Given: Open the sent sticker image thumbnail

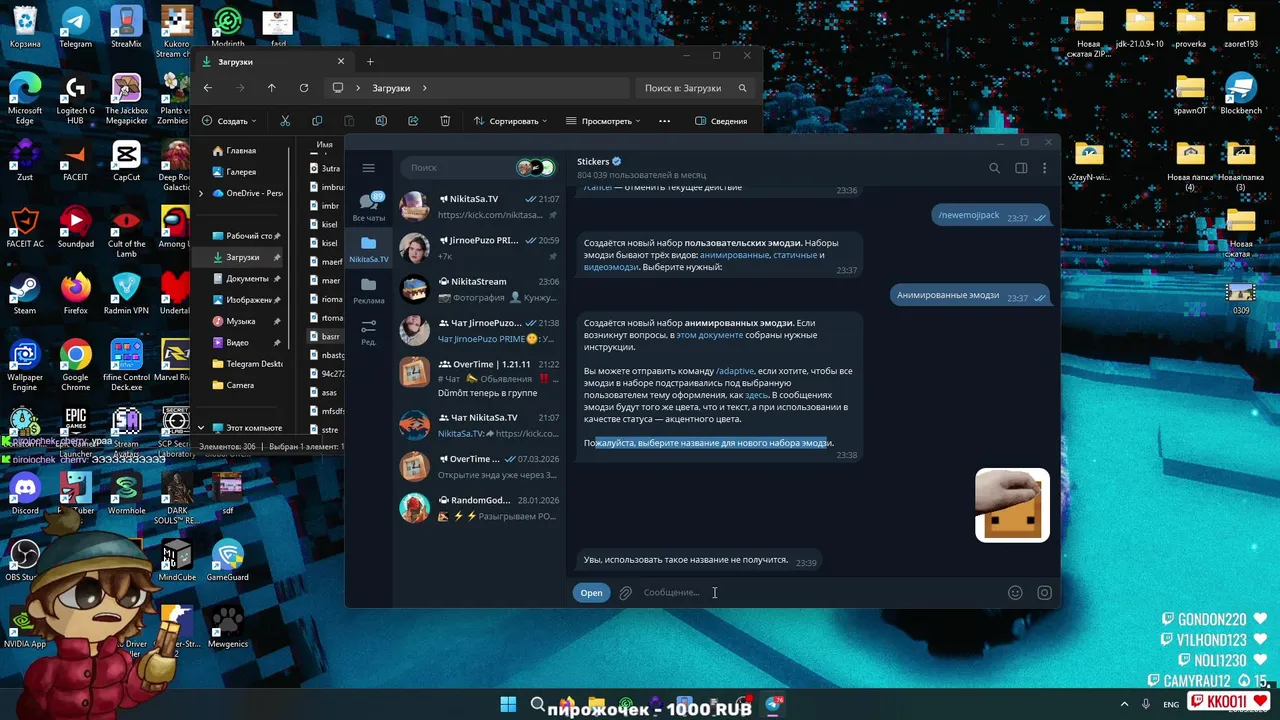Looking at the screenshot, I should pyautogui.click(x=1012, y=505).
